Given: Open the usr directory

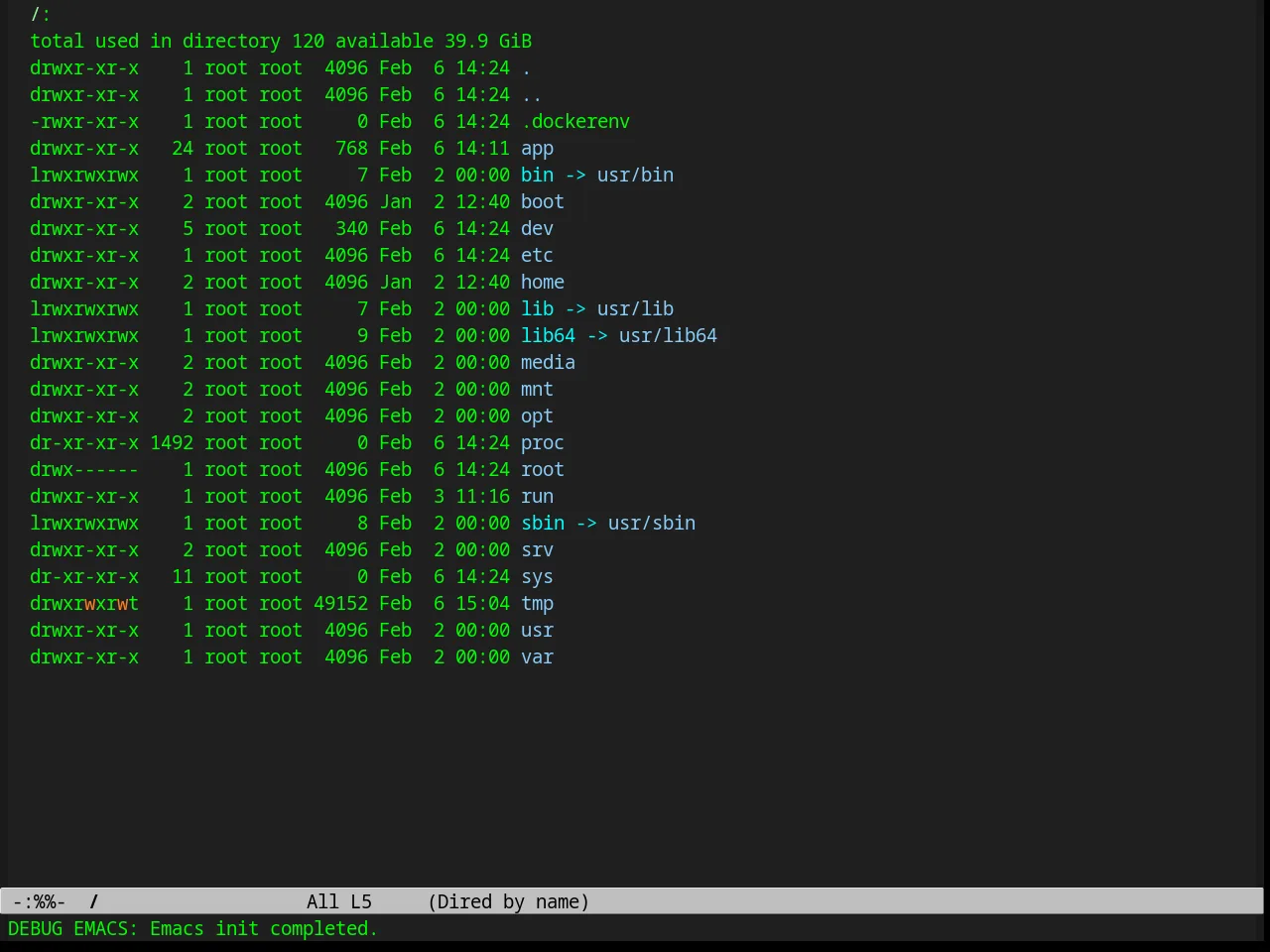Looking at the screenshot, I should click(537, 631).
